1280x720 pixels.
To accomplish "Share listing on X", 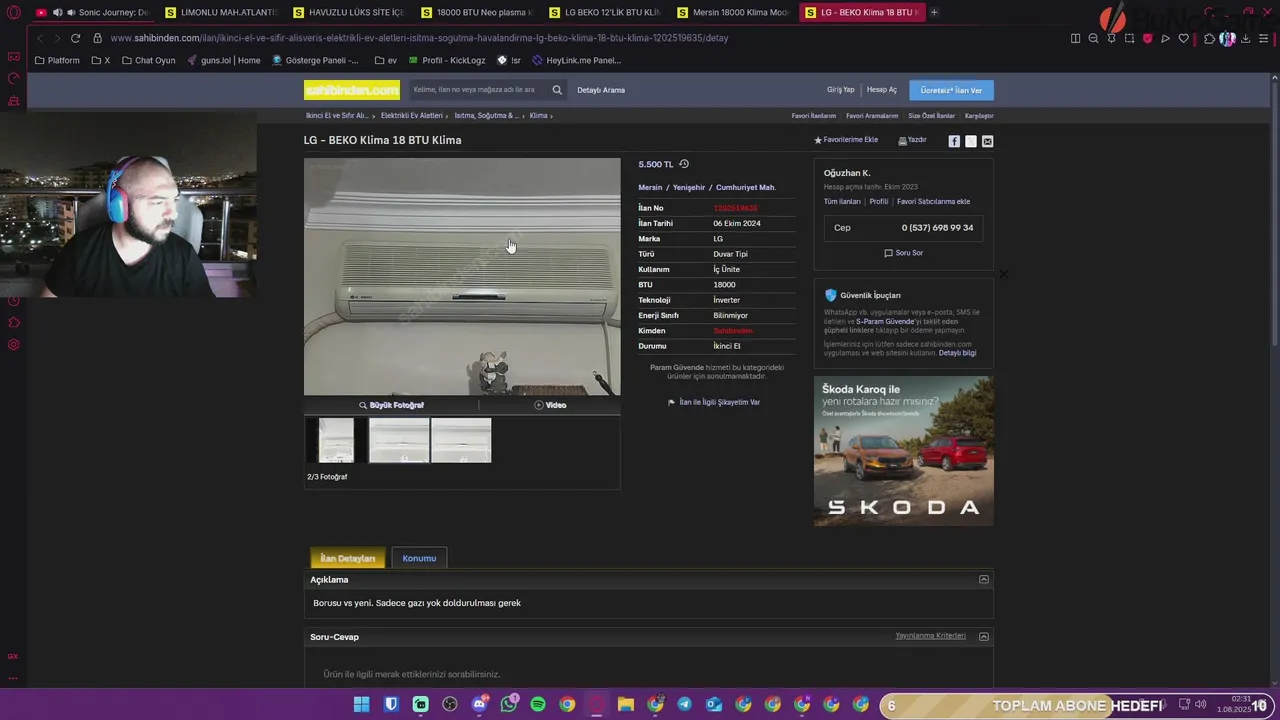I will (971, 141).
